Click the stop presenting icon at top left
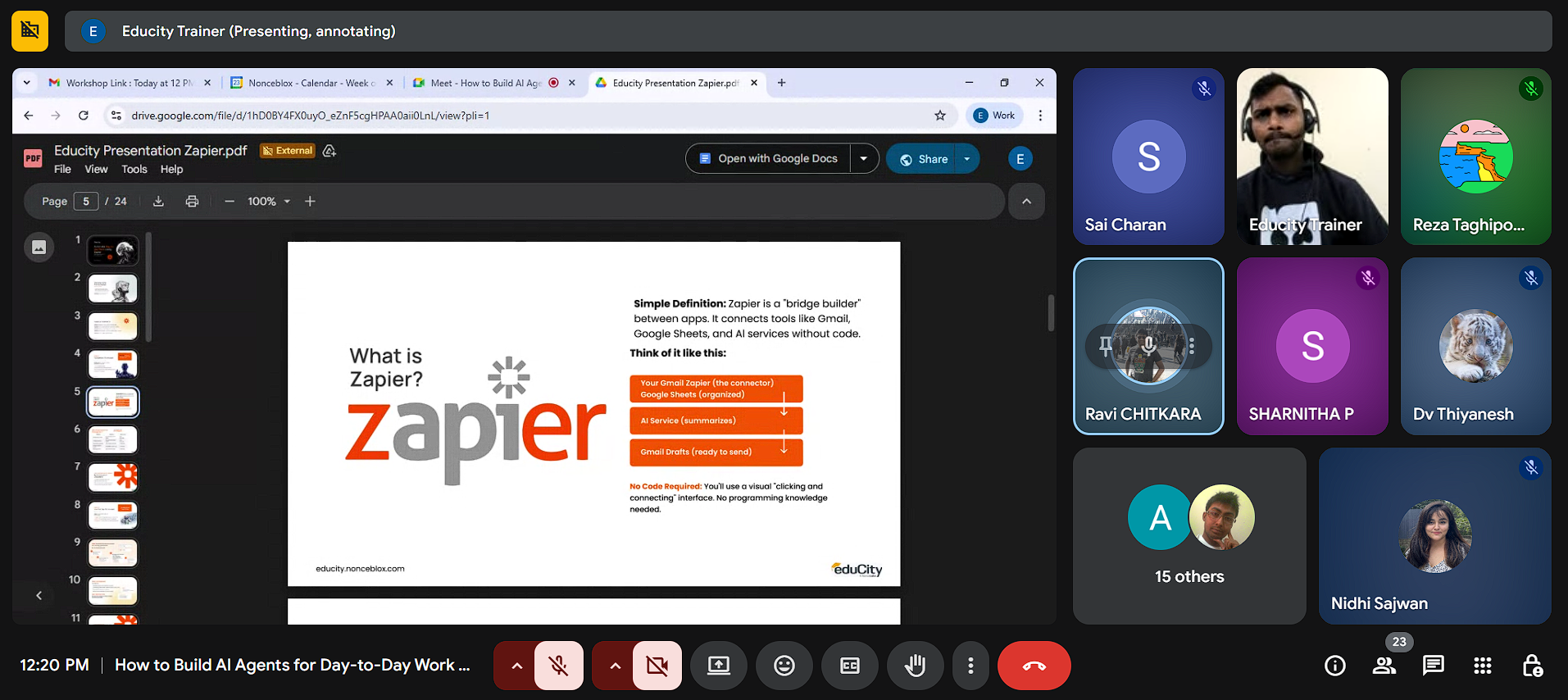This screenshot has height=700, width=1568. click(30, 30)
